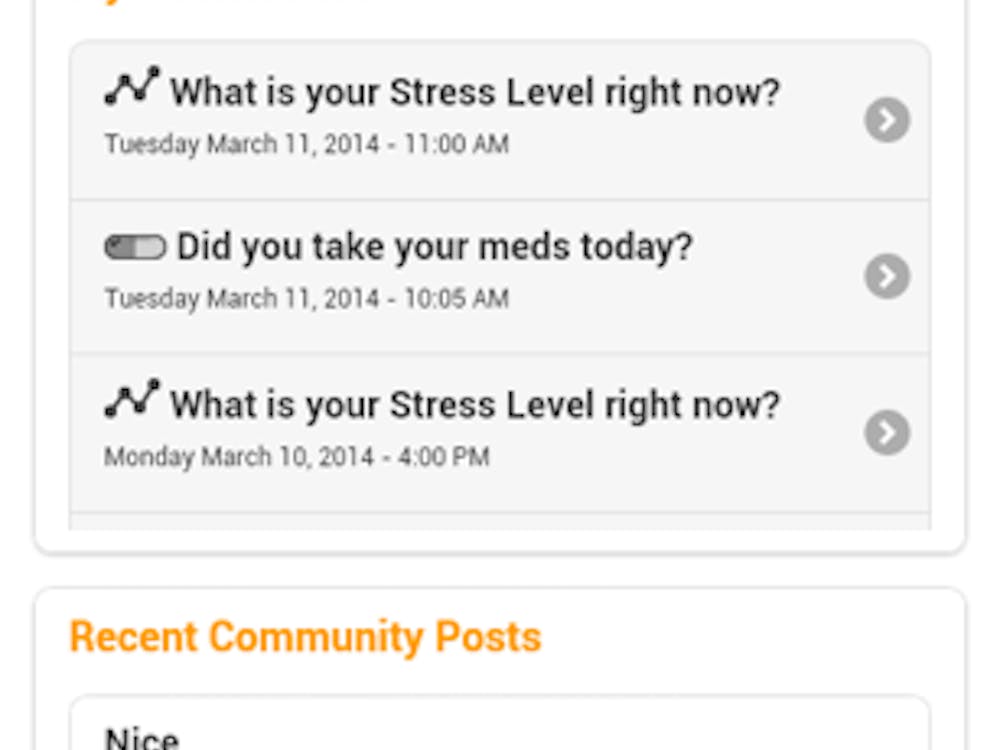Click the "Monday March 10, 2014 - 4:00 PM" timestamp

point(297,457)
